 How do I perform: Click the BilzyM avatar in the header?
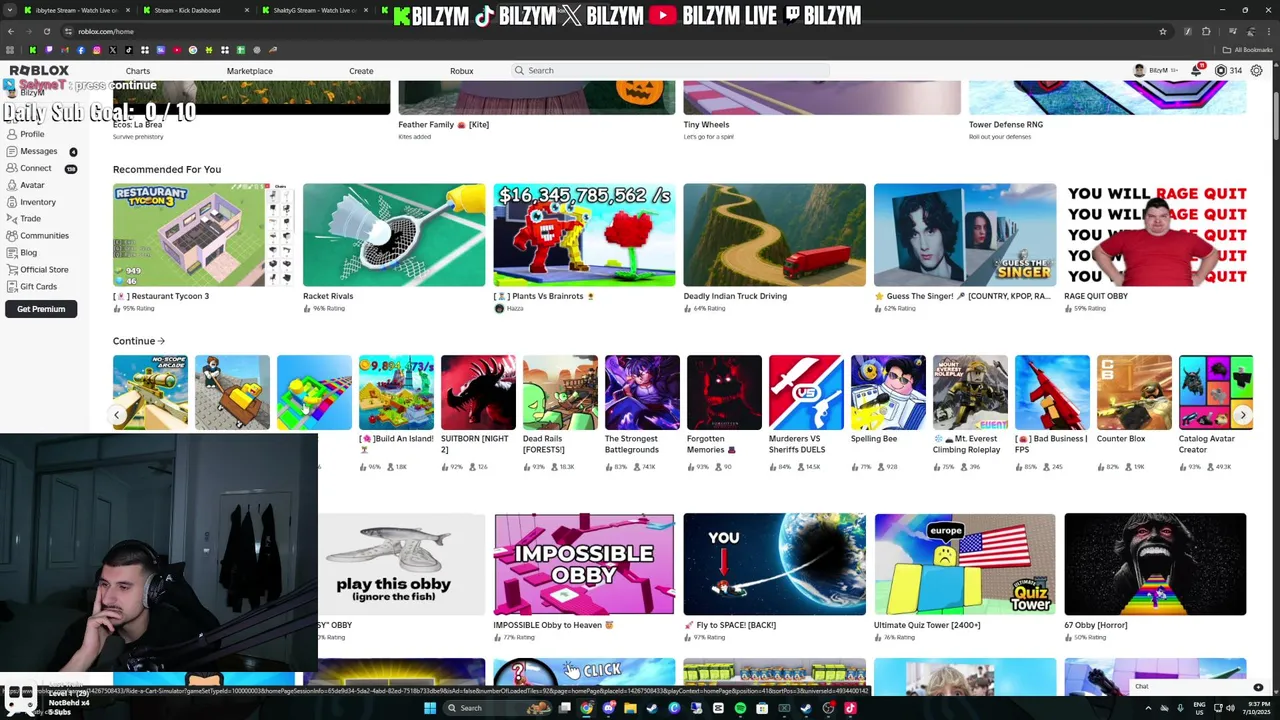pyautogui.click(x=1139, y=71)
